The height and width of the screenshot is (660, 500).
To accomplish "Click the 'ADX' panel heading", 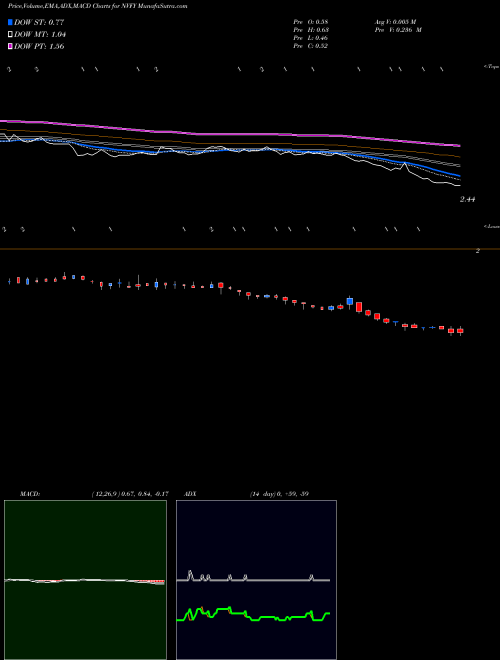I will (x=191, y=494).
